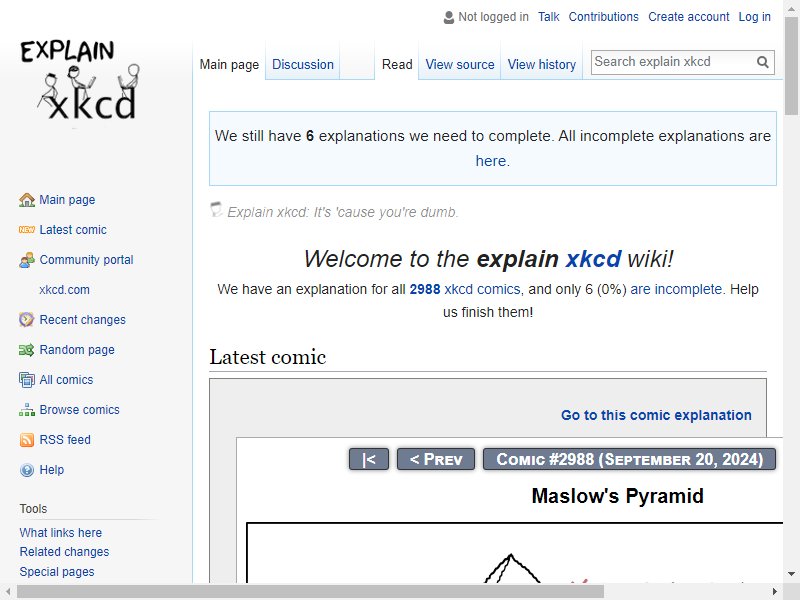Open the Talk link in the top bar
Viewport: 800px width, 600px height.
coord(548,17)
